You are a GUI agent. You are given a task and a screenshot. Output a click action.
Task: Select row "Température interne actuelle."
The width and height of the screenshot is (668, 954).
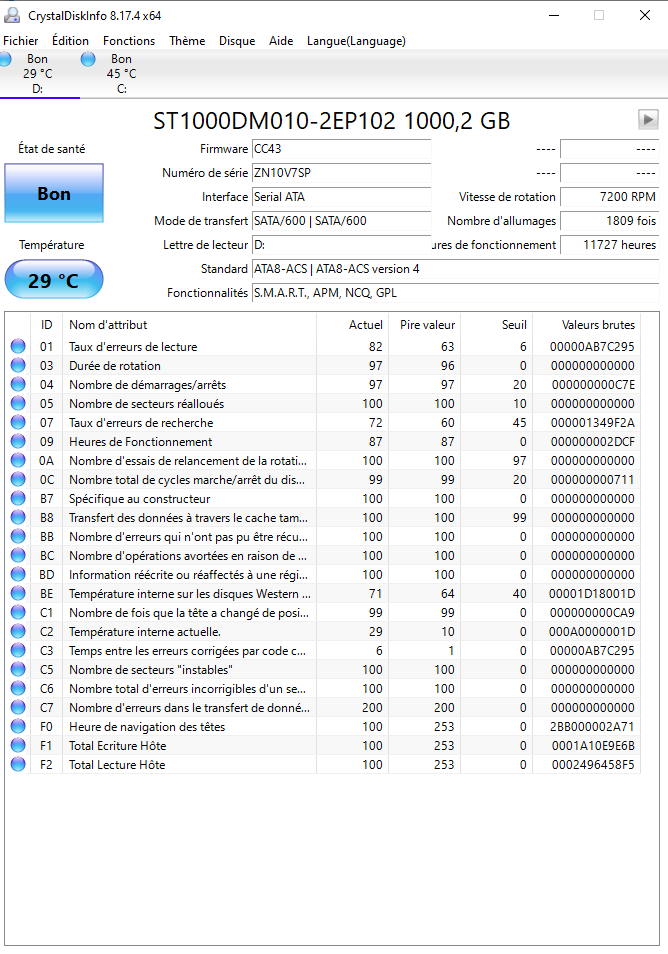click(323, 632)
